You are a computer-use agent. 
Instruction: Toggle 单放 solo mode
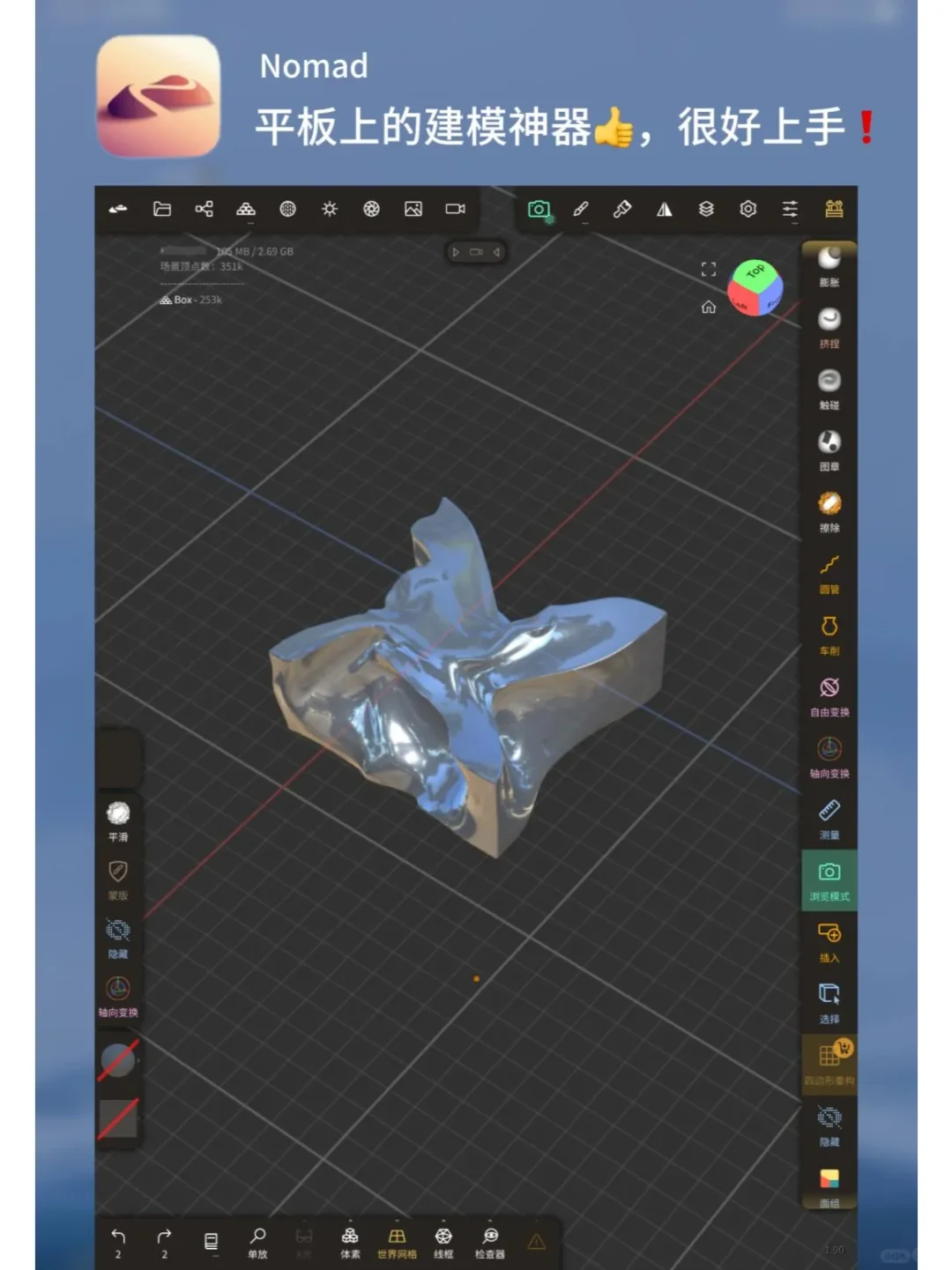(x=257, y=1243)
